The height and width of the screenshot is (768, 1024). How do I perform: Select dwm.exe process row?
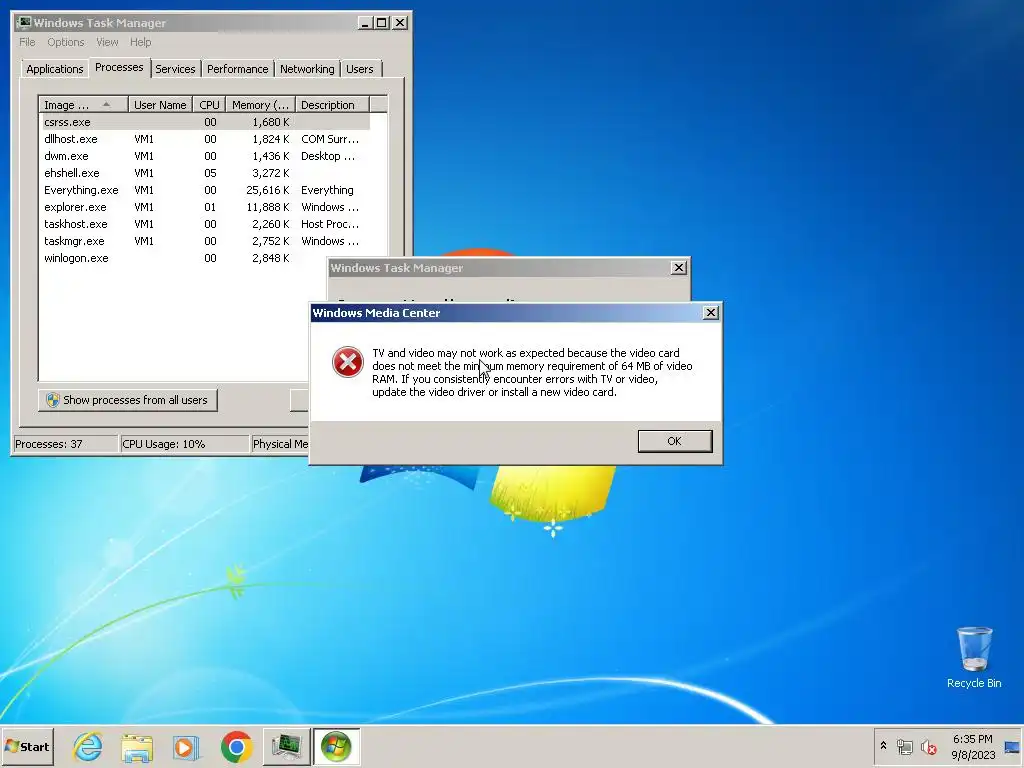pyautogui.click(x=204, y=156)
